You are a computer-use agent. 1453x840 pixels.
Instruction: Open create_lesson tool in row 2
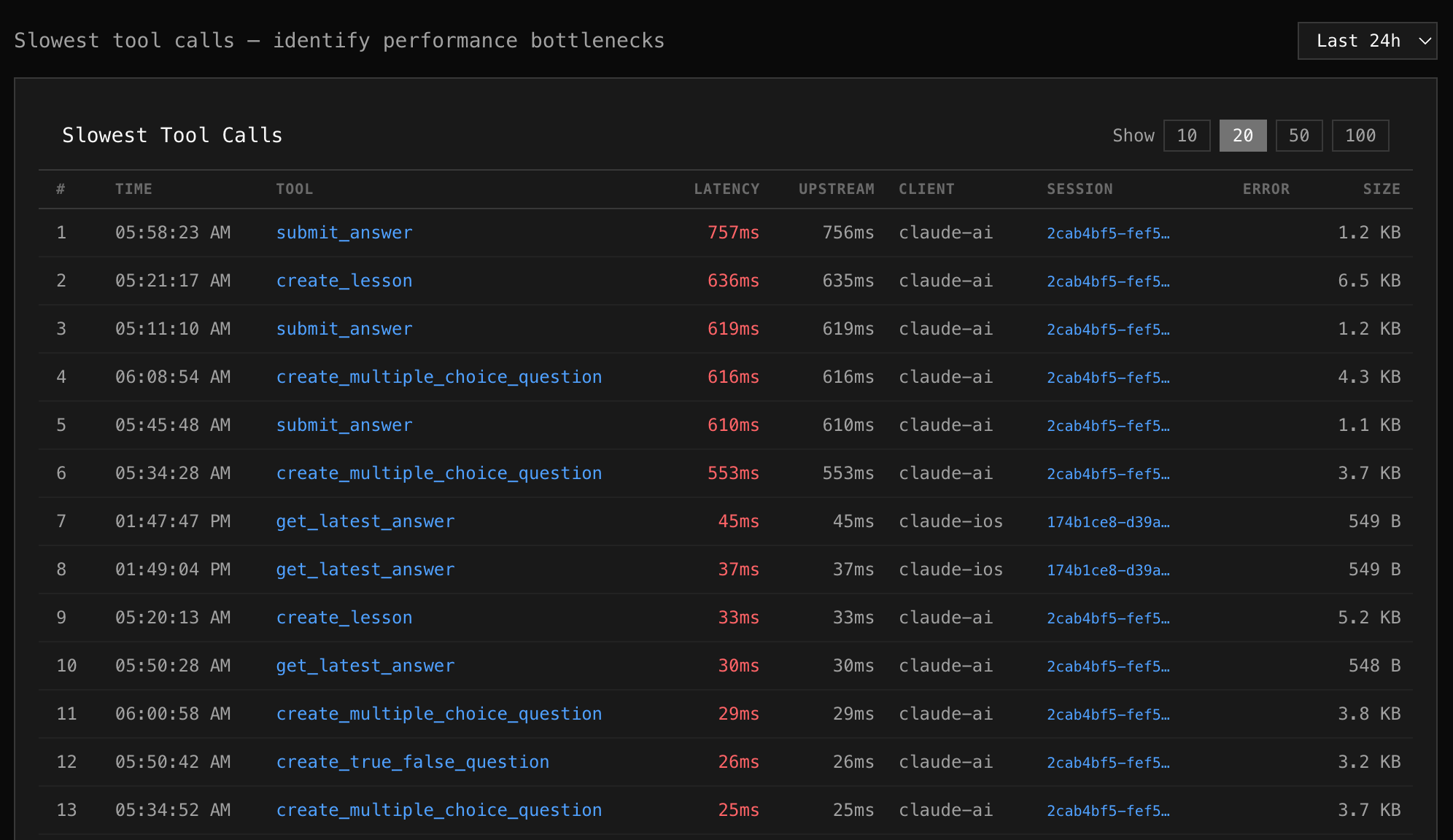pos(344,281)
